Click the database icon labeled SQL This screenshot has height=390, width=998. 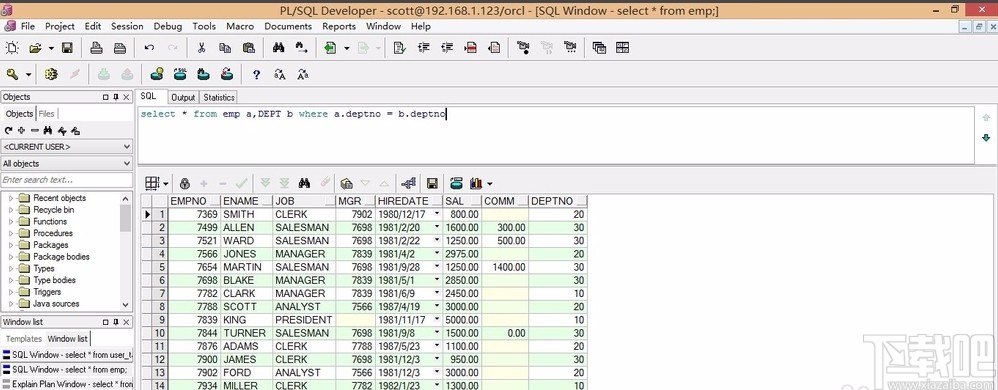click(180, 74)
